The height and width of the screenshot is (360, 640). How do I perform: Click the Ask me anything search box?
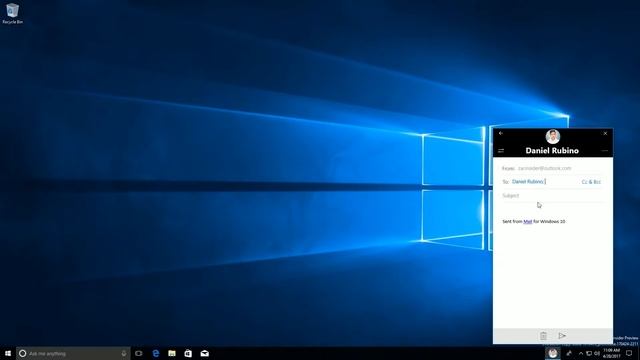click(x=73, y=353)
